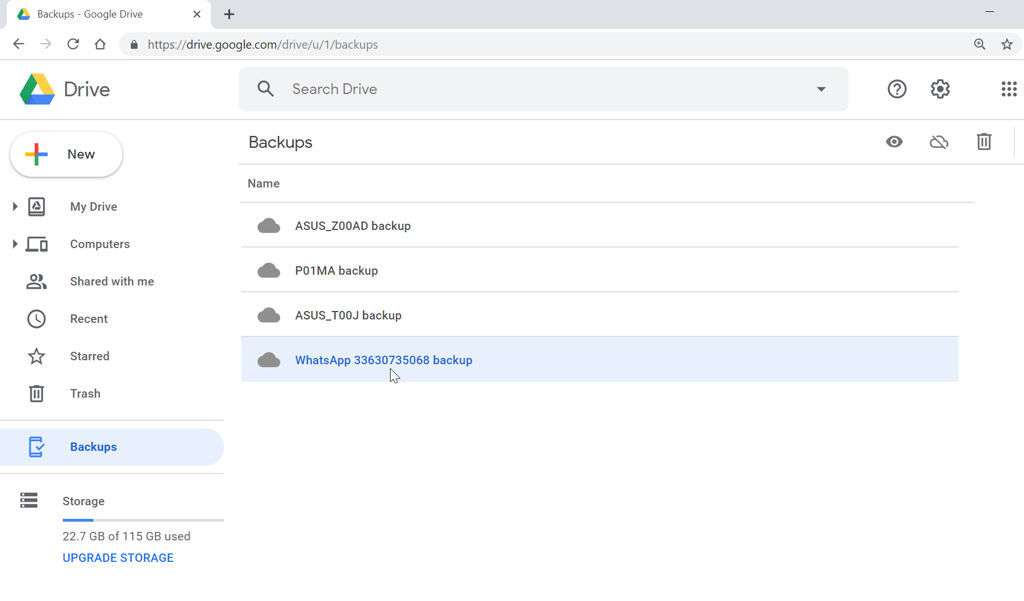Open a new browser tab
Viewport: 1024px width, 601px height.
(x=229, y=14)
